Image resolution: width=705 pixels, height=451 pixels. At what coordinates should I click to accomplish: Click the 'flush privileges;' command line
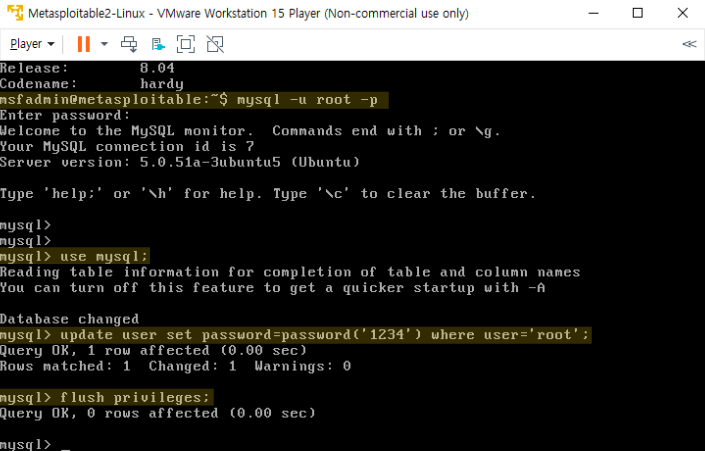click(x=107, y=397)
